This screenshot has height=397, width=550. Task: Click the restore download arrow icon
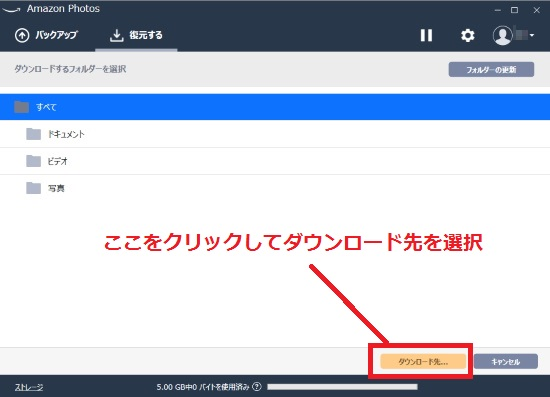[116, 35]
